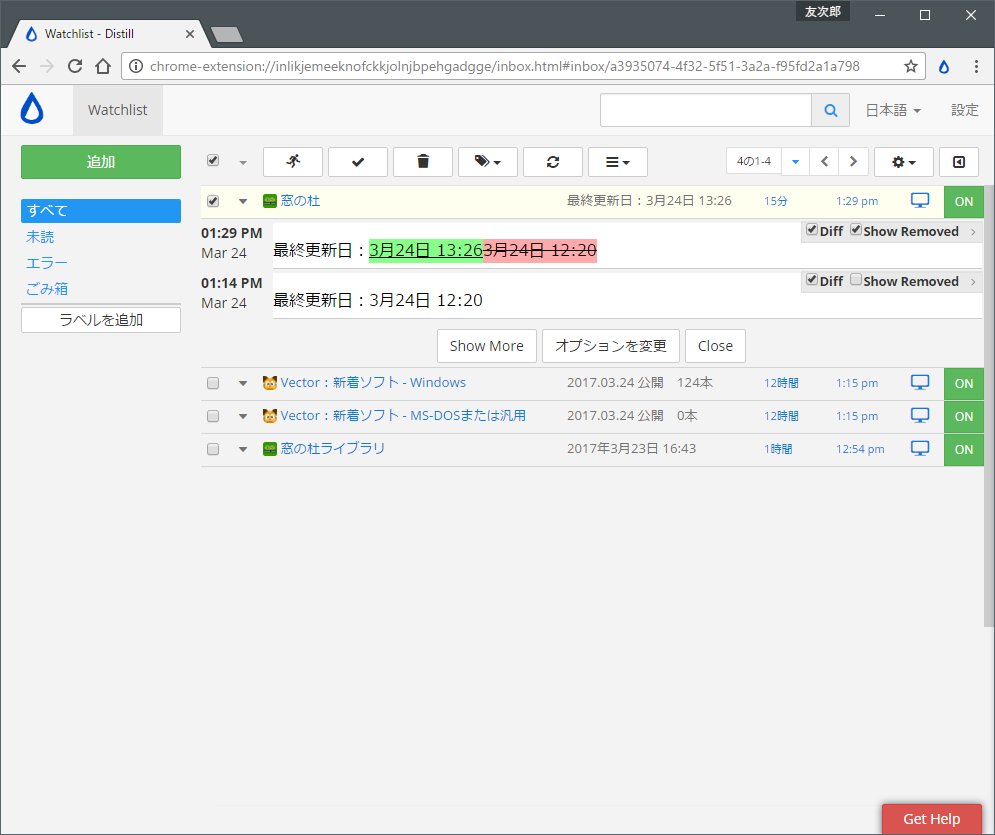Check the 窓の杜ライブラリ row checkbox
995x835 pixels.
(213, 449)
